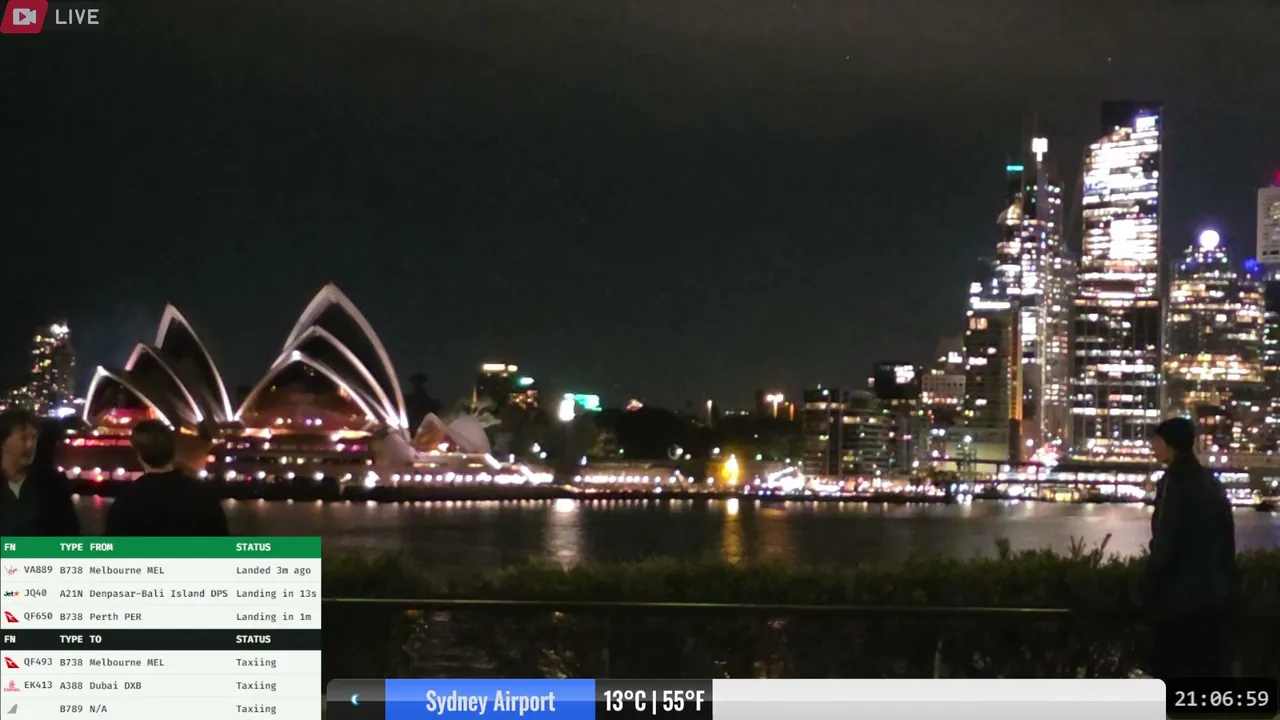The width and height of the screenshot is (1280, 720).
Task: Click the LIVE label in the corner
Action: point(77,17)
